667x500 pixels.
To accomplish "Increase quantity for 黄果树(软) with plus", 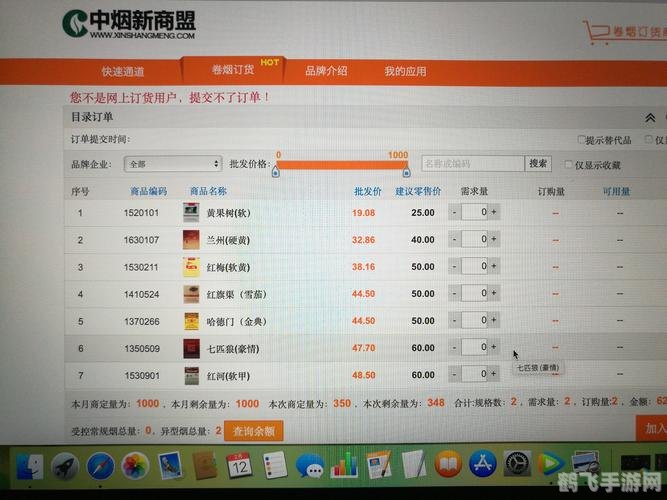I will pos(494,212).
